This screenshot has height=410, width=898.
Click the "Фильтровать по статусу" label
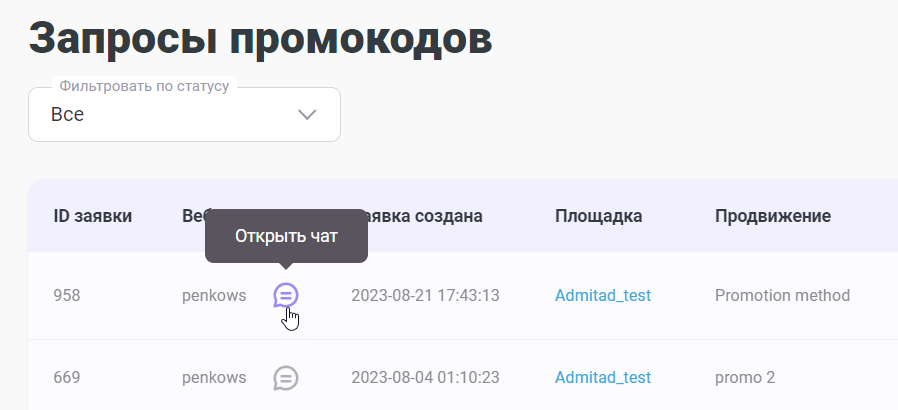[144, 86]
